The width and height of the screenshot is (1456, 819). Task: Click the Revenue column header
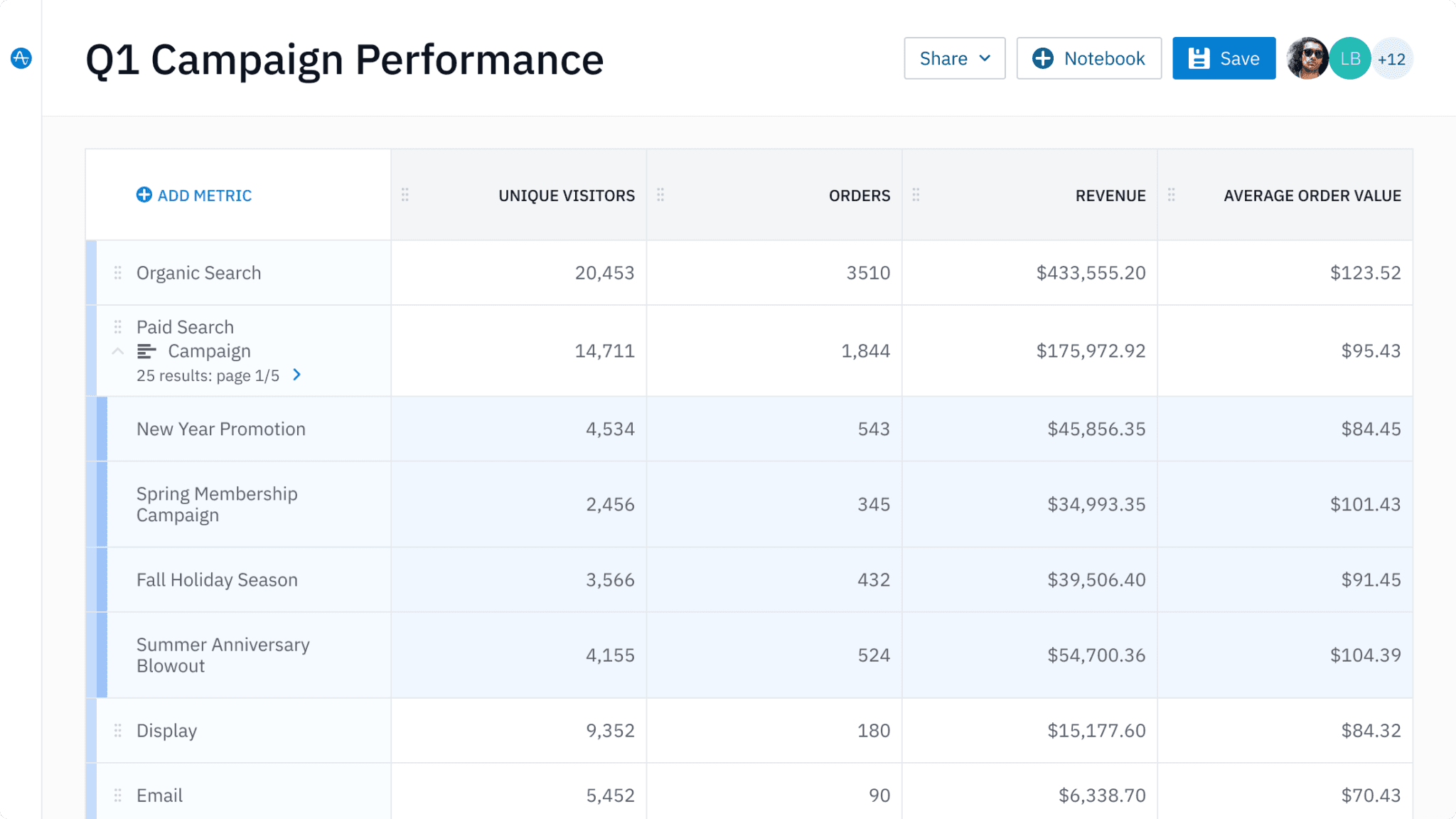pyautogui.click(x=1110, y=196)
